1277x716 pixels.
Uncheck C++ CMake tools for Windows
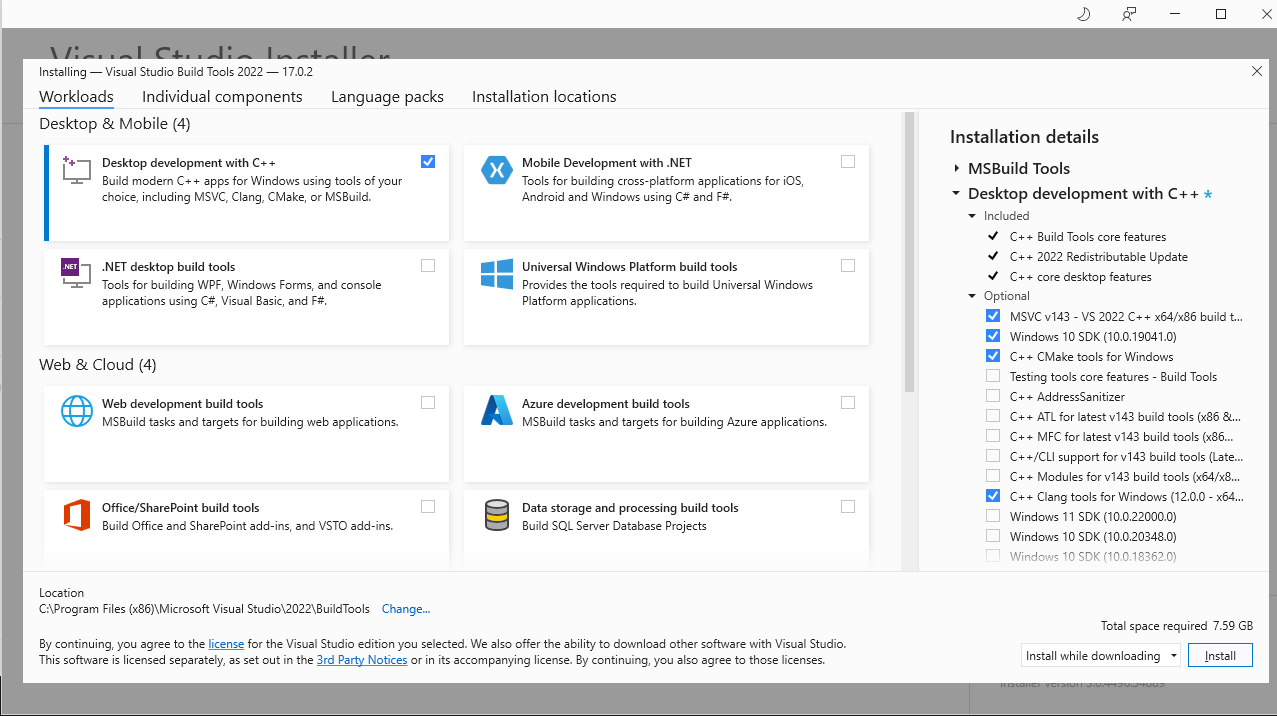[993, 356]
